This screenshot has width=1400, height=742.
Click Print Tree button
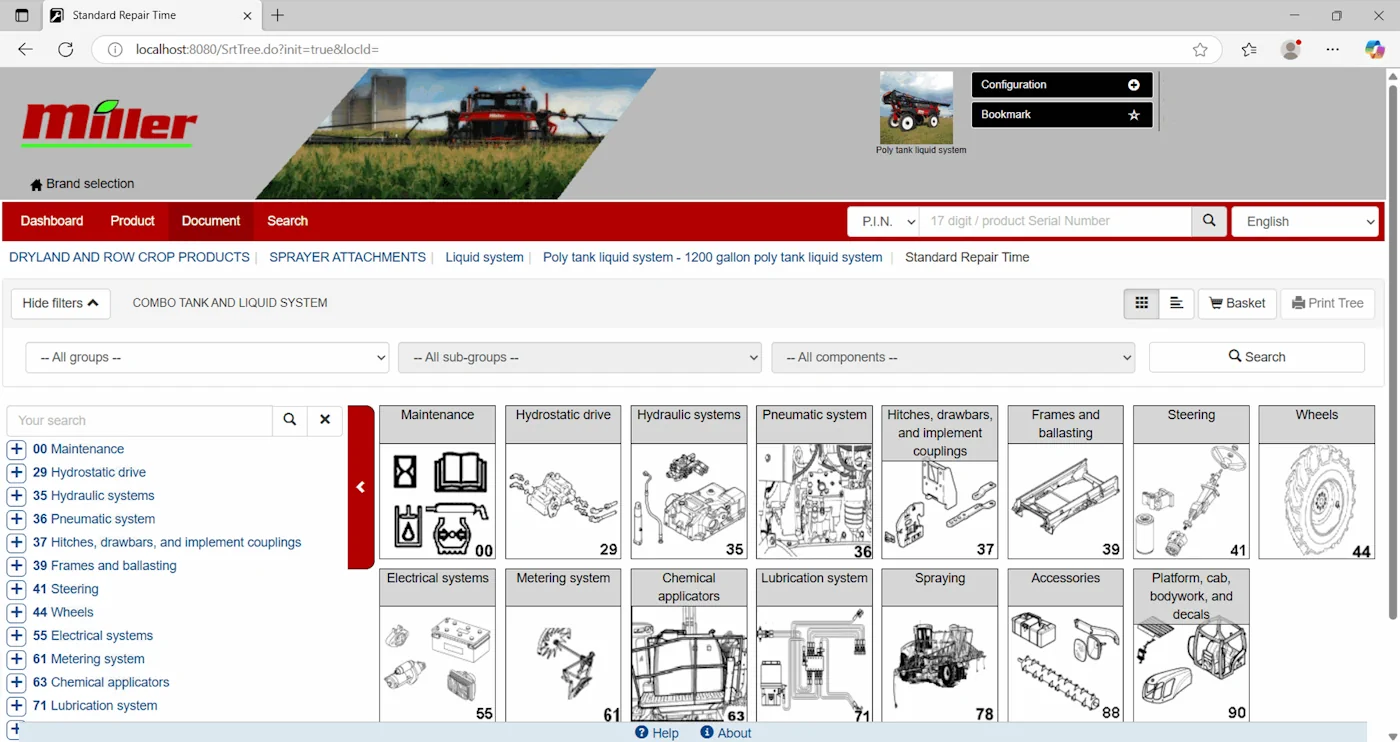(1327, 303)
